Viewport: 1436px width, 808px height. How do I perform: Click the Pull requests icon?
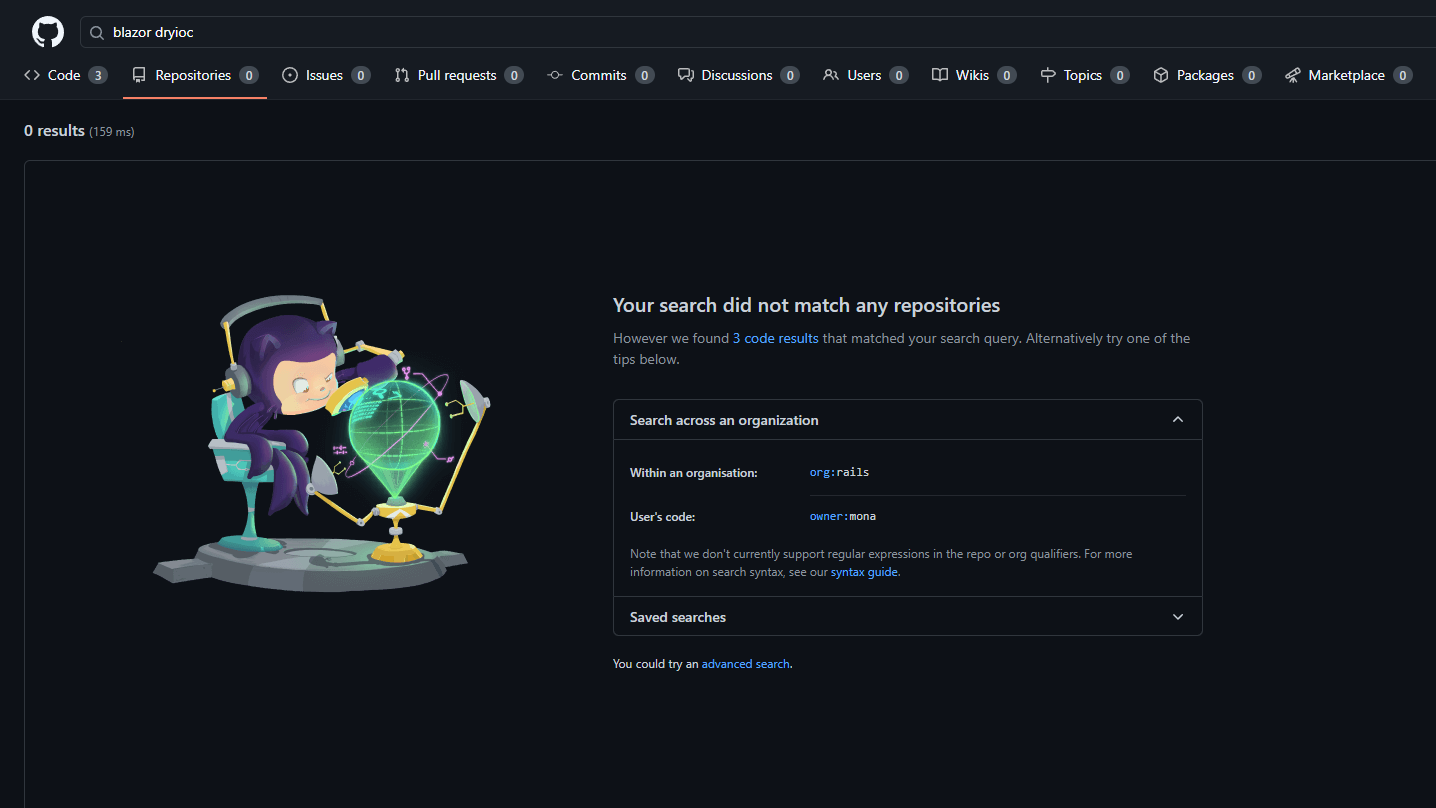[x=402, y=75]
